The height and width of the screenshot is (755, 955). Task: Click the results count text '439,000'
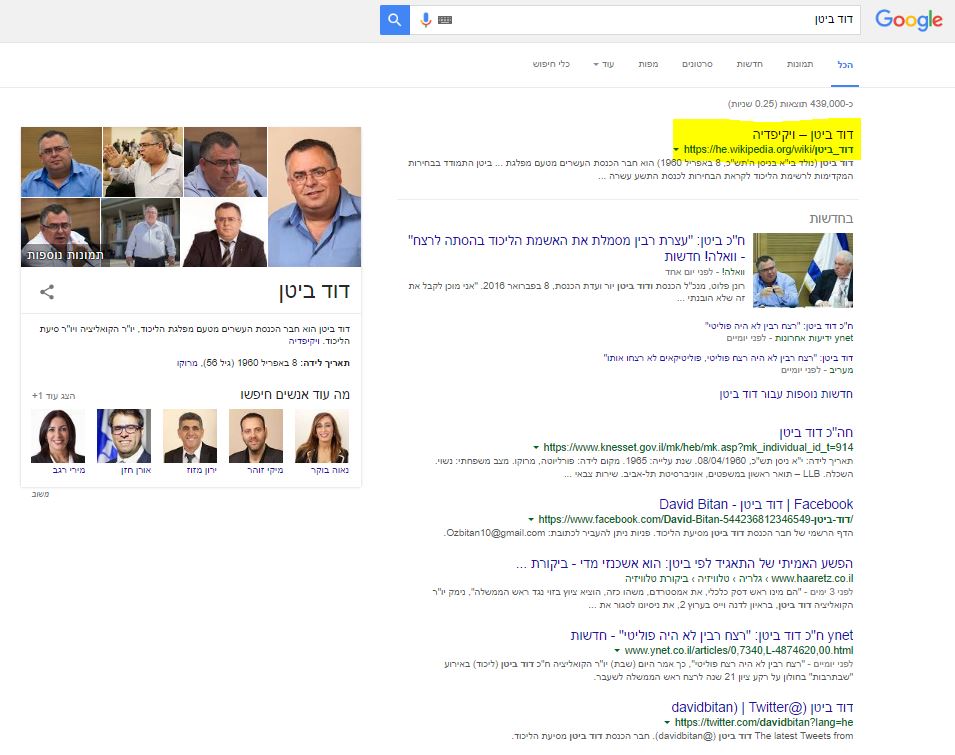(790, 104)
